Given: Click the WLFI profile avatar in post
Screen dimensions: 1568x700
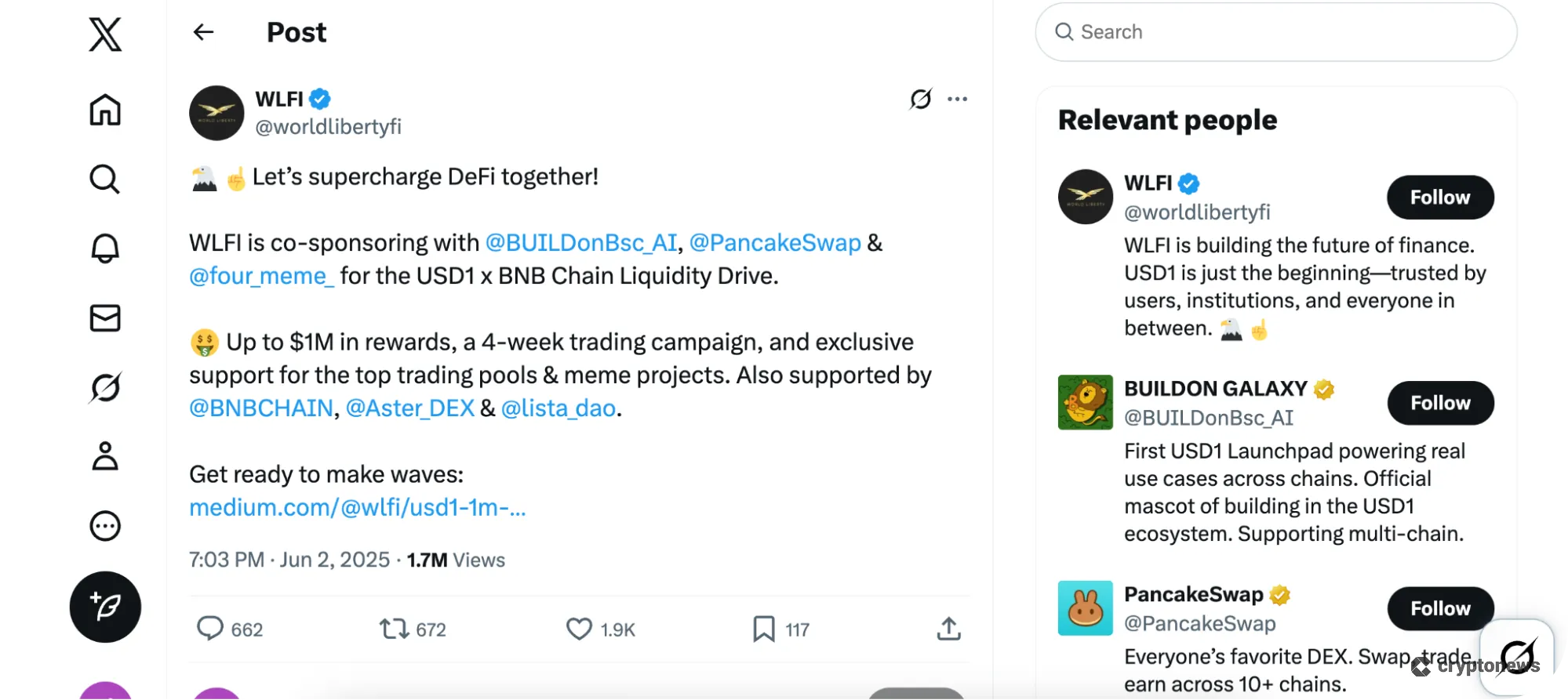Looking at the screenshot, I should [216, 113].
